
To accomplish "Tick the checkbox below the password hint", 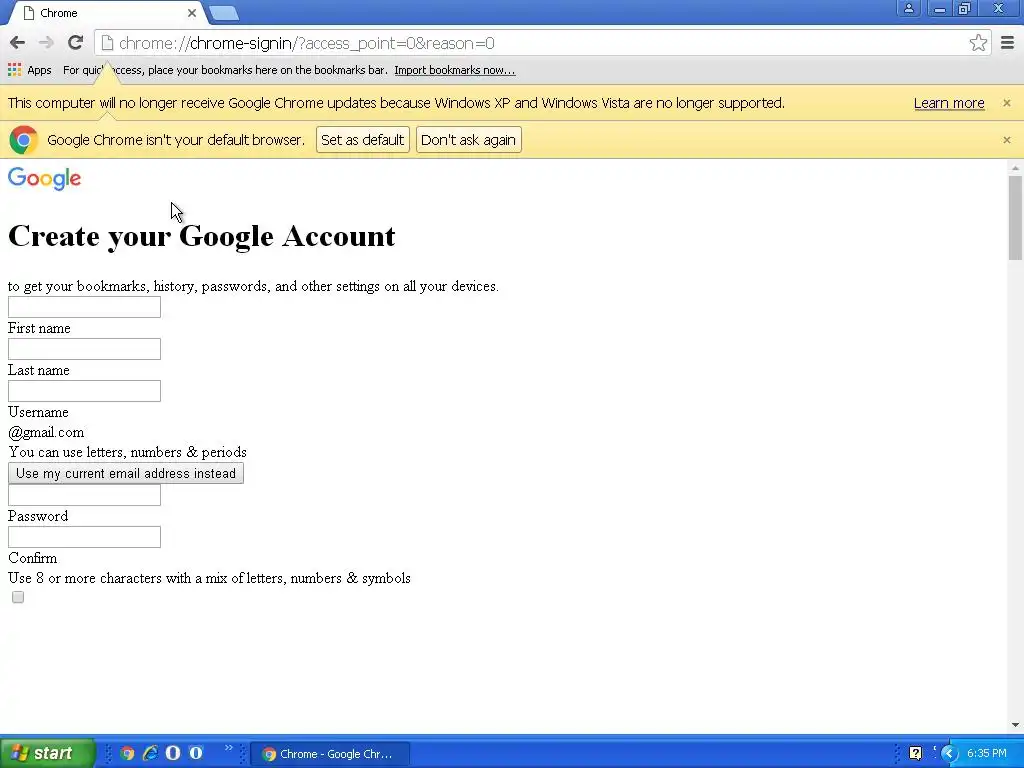I will tap(18, 597).
